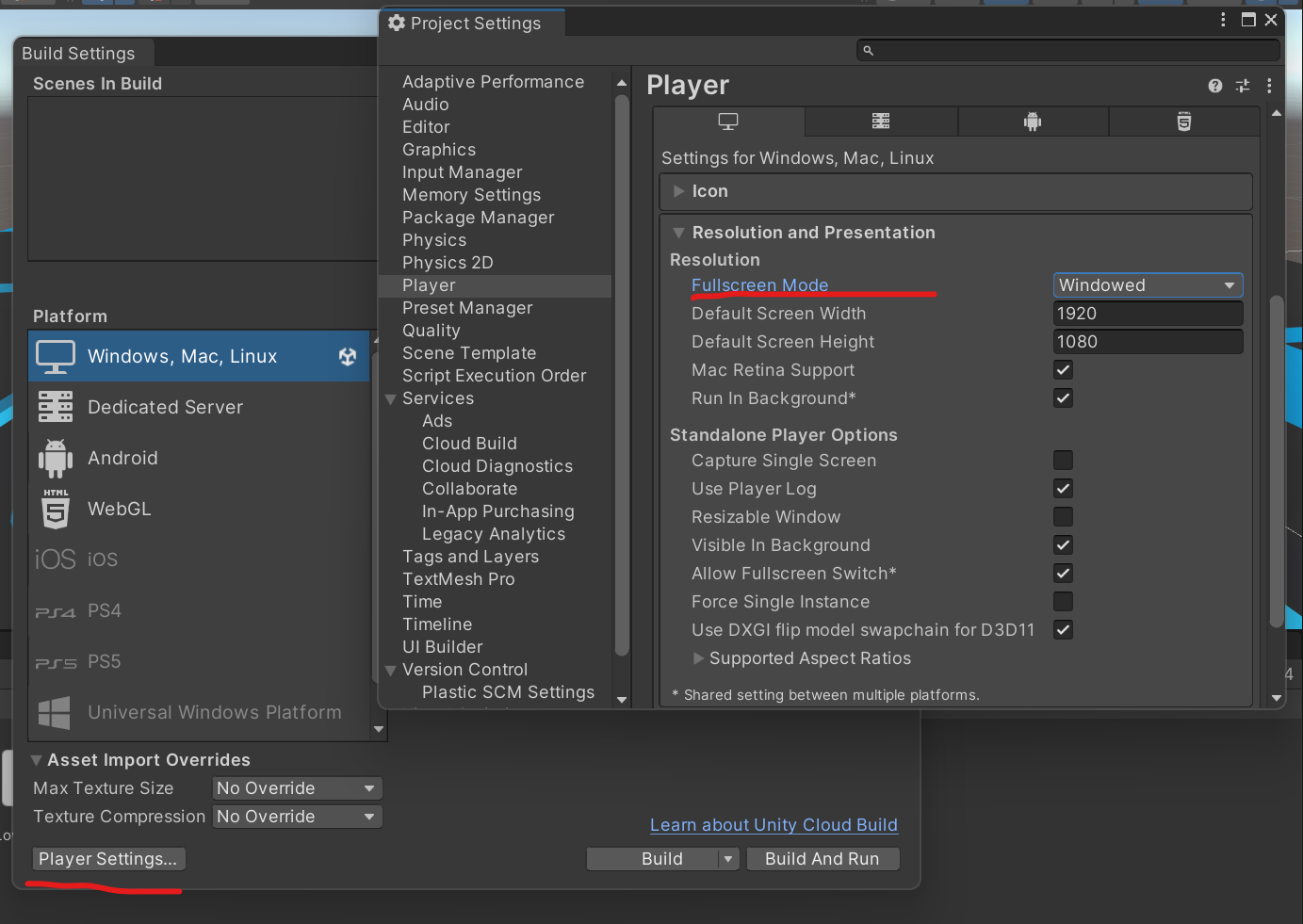Click the platform list scroll down arrow
Screen dimensions: 1303x924
pos(379,729)
